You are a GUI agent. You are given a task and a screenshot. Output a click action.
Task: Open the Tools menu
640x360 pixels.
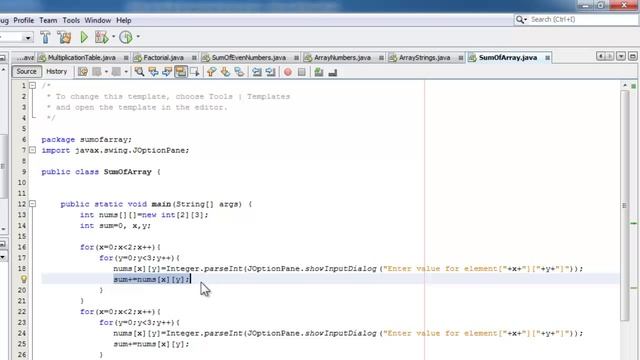click(71, 20)
